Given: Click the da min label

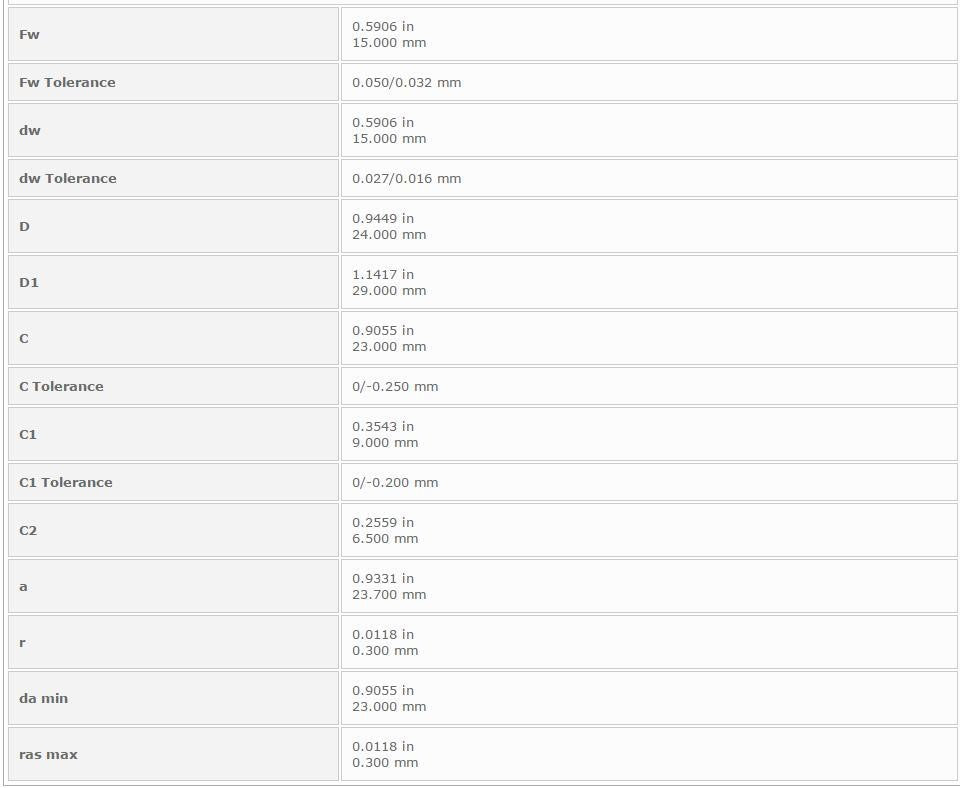Looking at the screenshot, I should [x=43, y=699].
